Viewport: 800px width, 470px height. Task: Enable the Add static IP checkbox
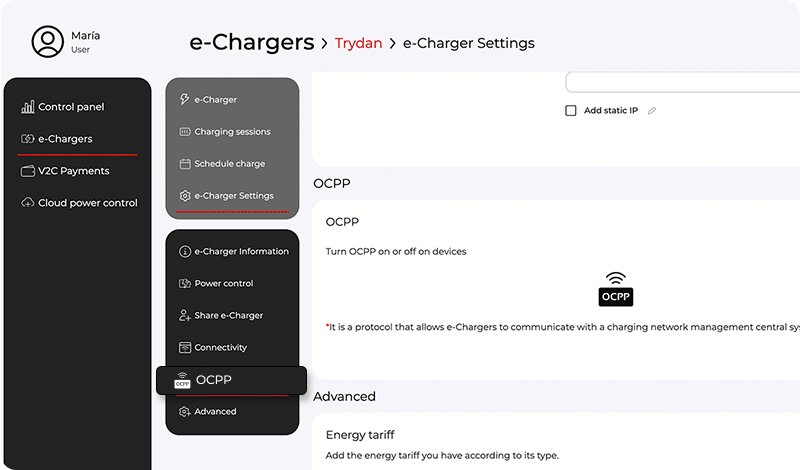pos(571,111)
